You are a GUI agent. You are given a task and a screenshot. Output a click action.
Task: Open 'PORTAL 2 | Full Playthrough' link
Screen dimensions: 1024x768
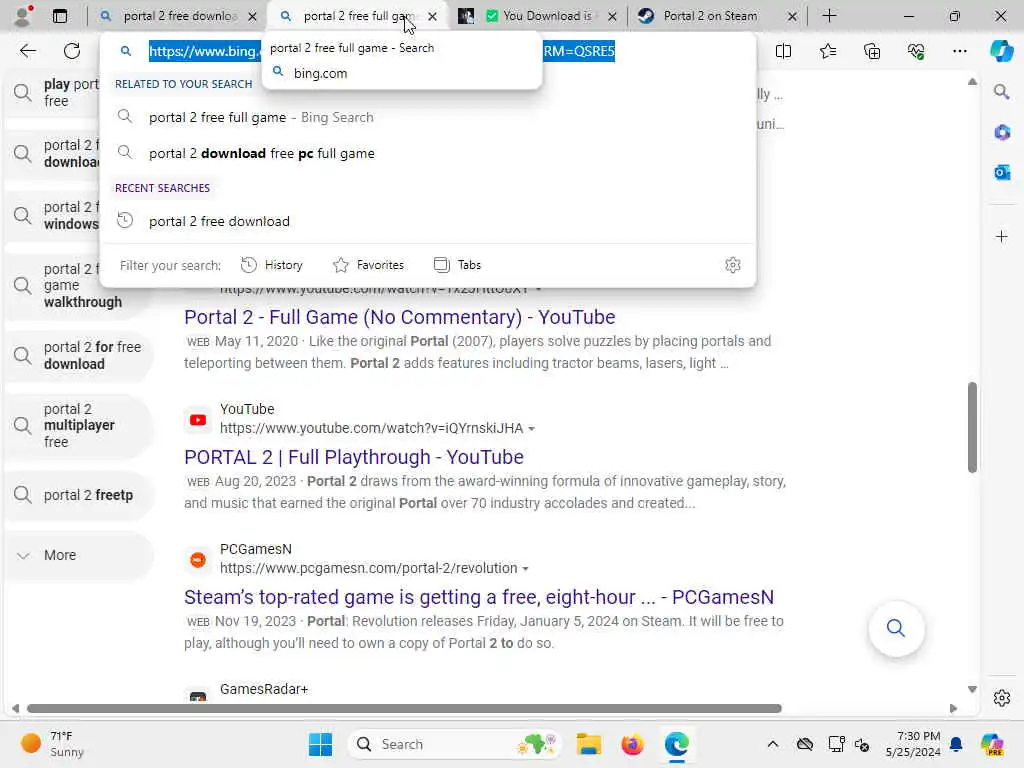pyautogui.click(x=354, y=457)
